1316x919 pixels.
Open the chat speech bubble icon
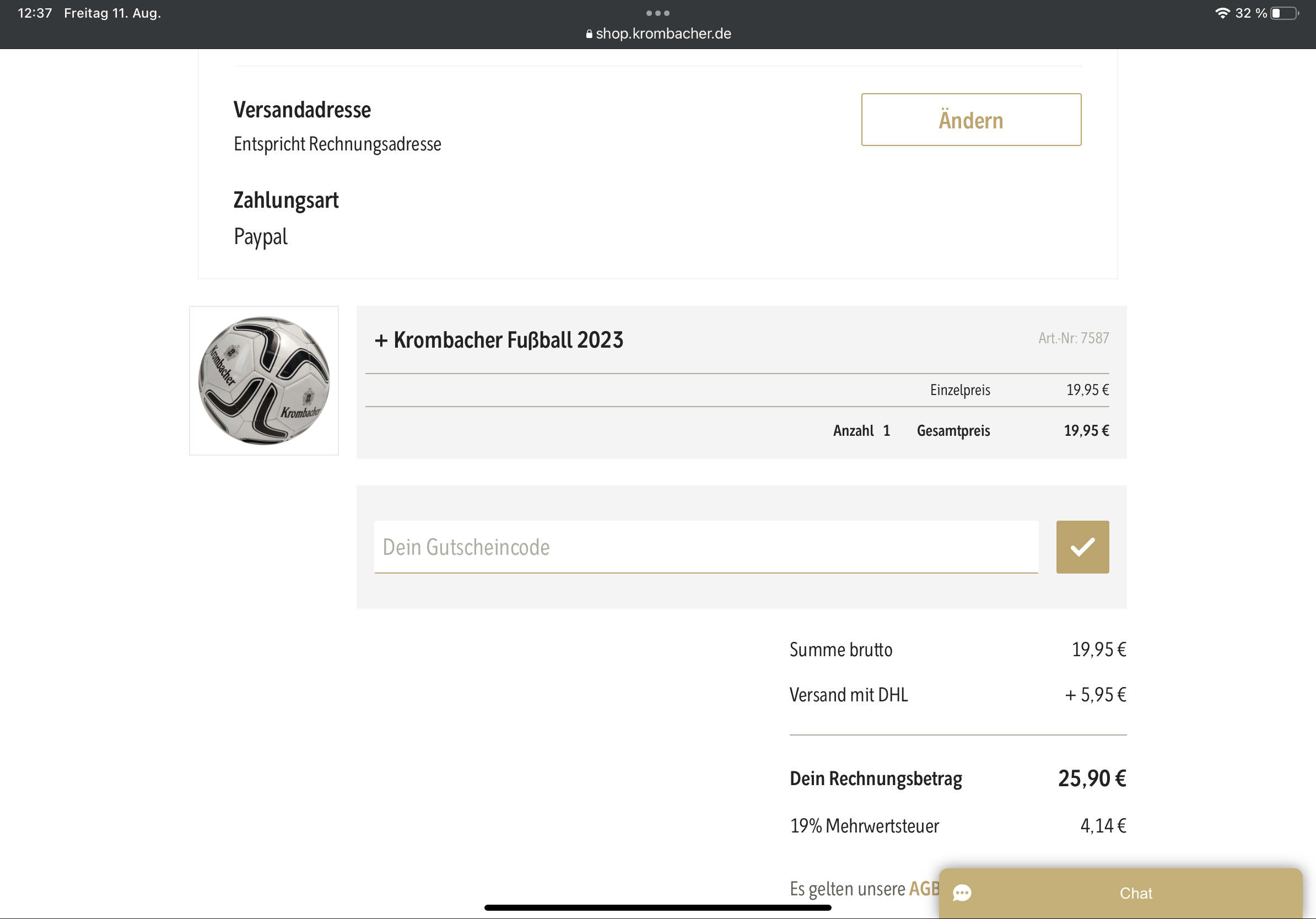point(962,893)
